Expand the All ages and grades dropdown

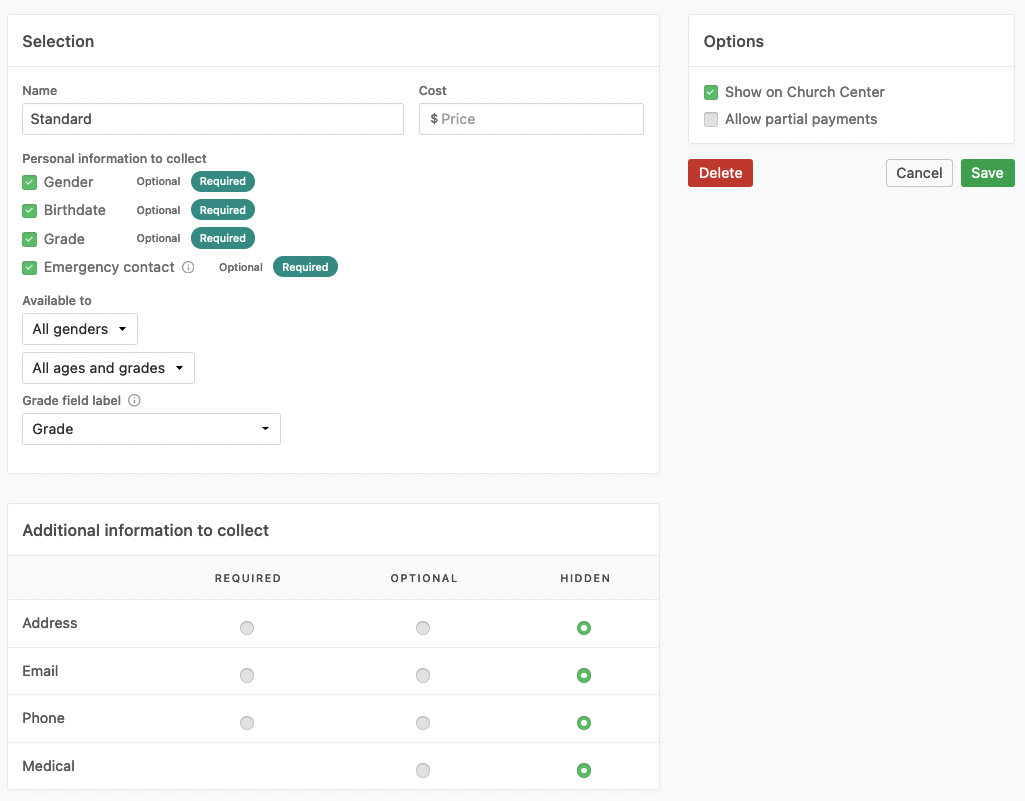pos(108,368)
